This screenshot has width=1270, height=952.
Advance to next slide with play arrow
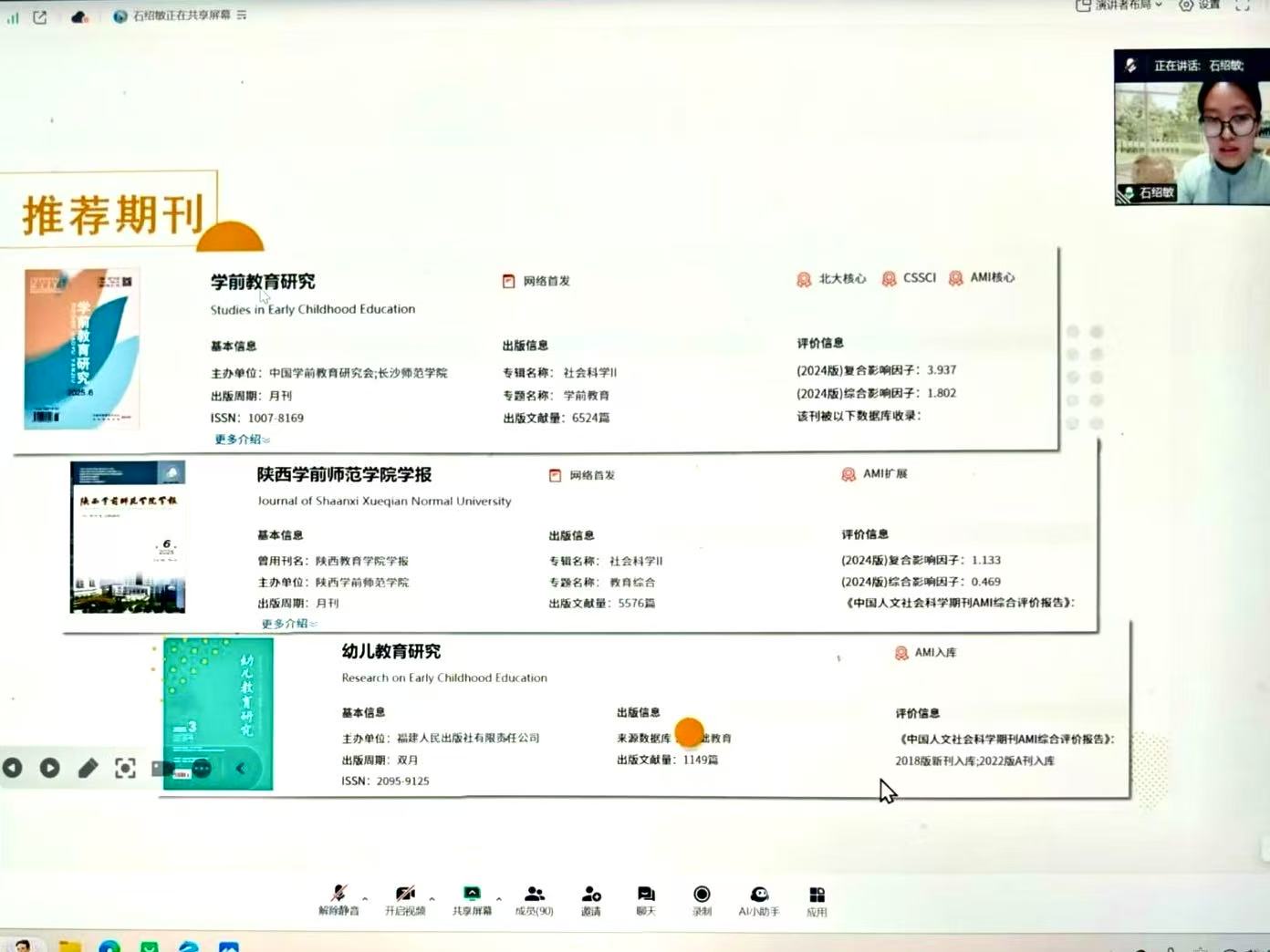(50, 768)
